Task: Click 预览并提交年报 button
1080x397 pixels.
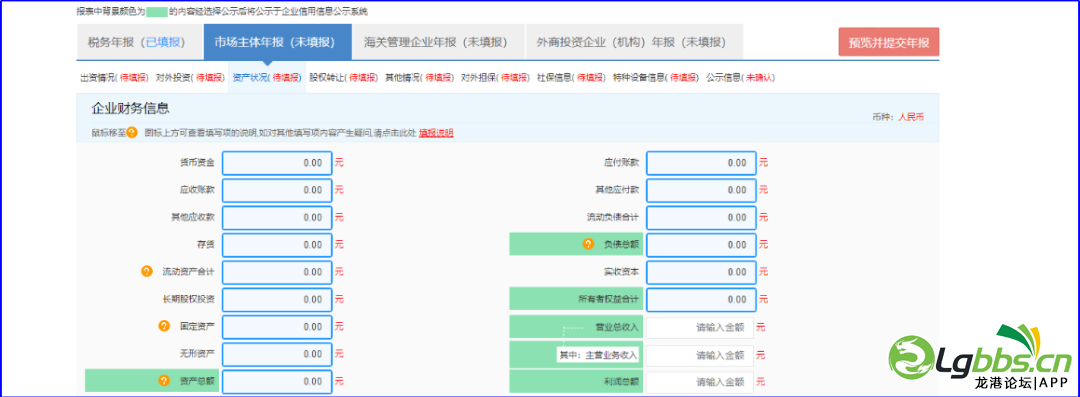Action: [x=889, y=42]
